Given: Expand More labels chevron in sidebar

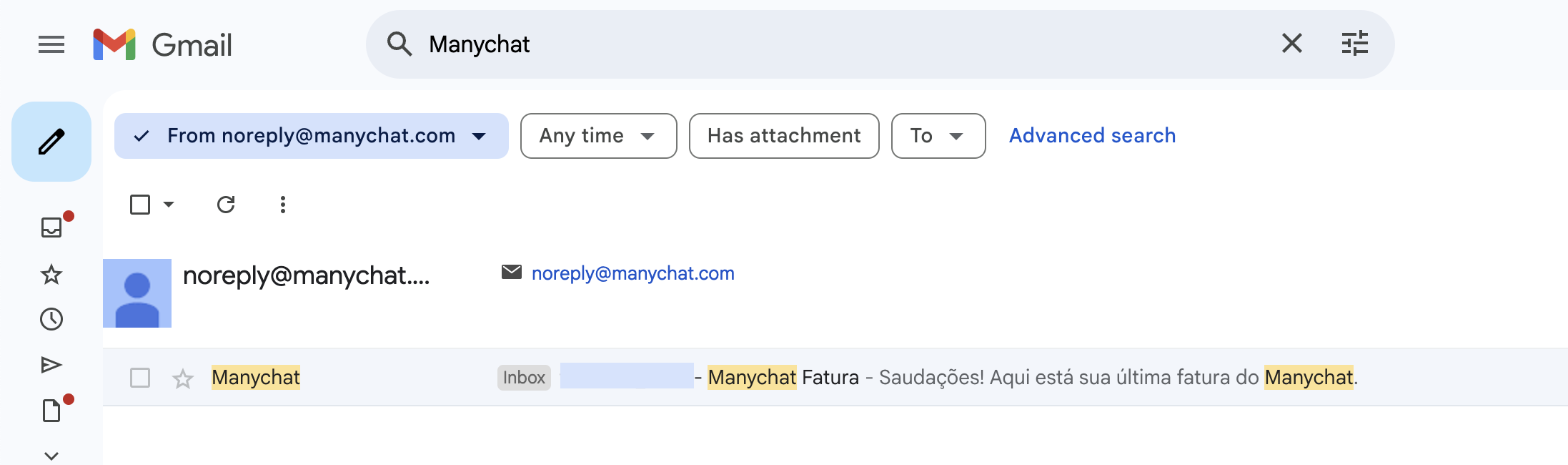Looking at the screenshot, I should tap(51, 455).
